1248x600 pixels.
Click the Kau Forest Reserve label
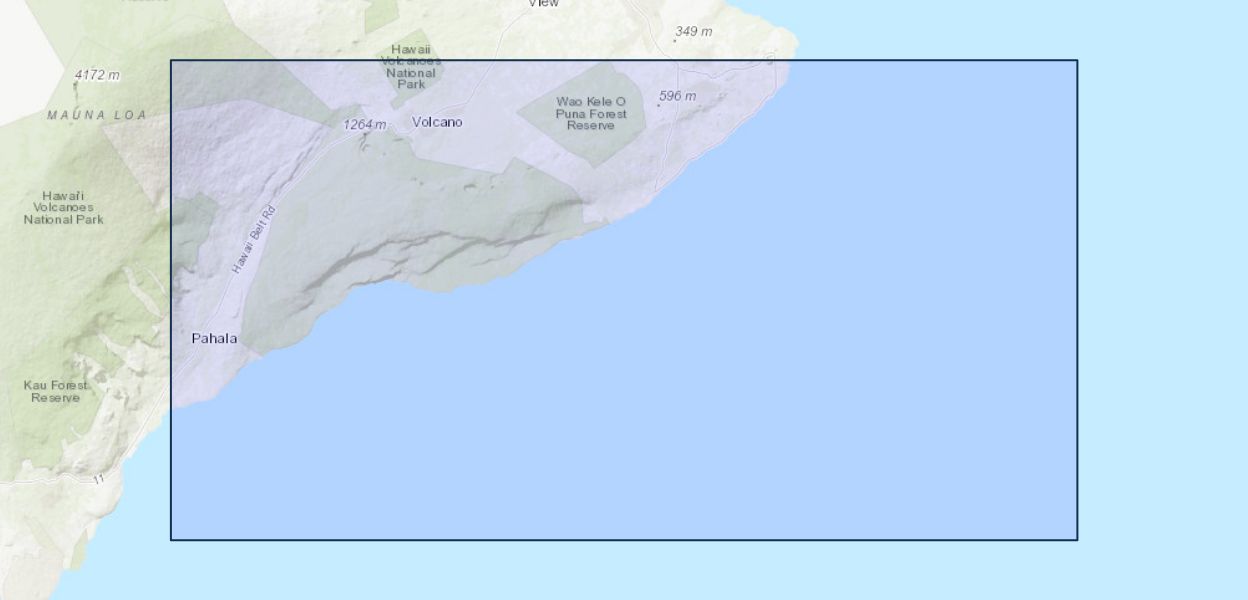click(55, 391)
